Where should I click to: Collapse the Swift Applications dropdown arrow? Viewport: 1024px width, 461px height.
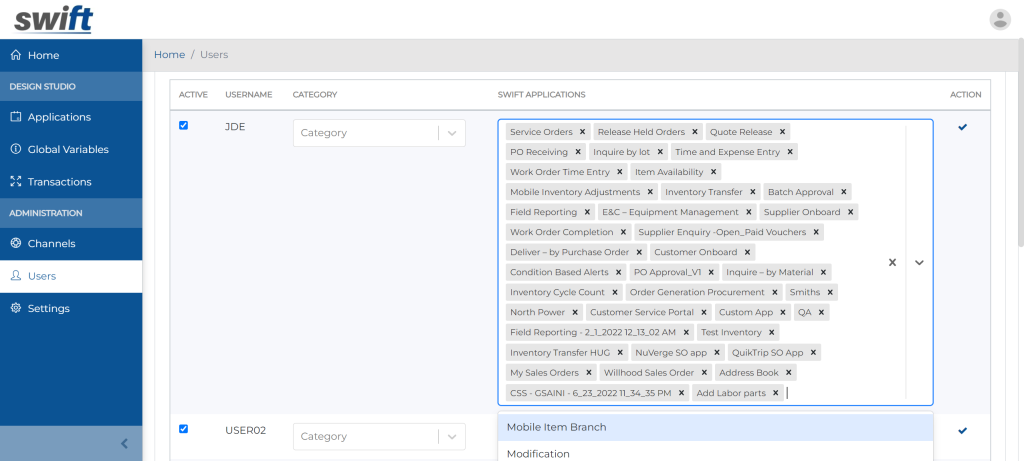point(919,262)
